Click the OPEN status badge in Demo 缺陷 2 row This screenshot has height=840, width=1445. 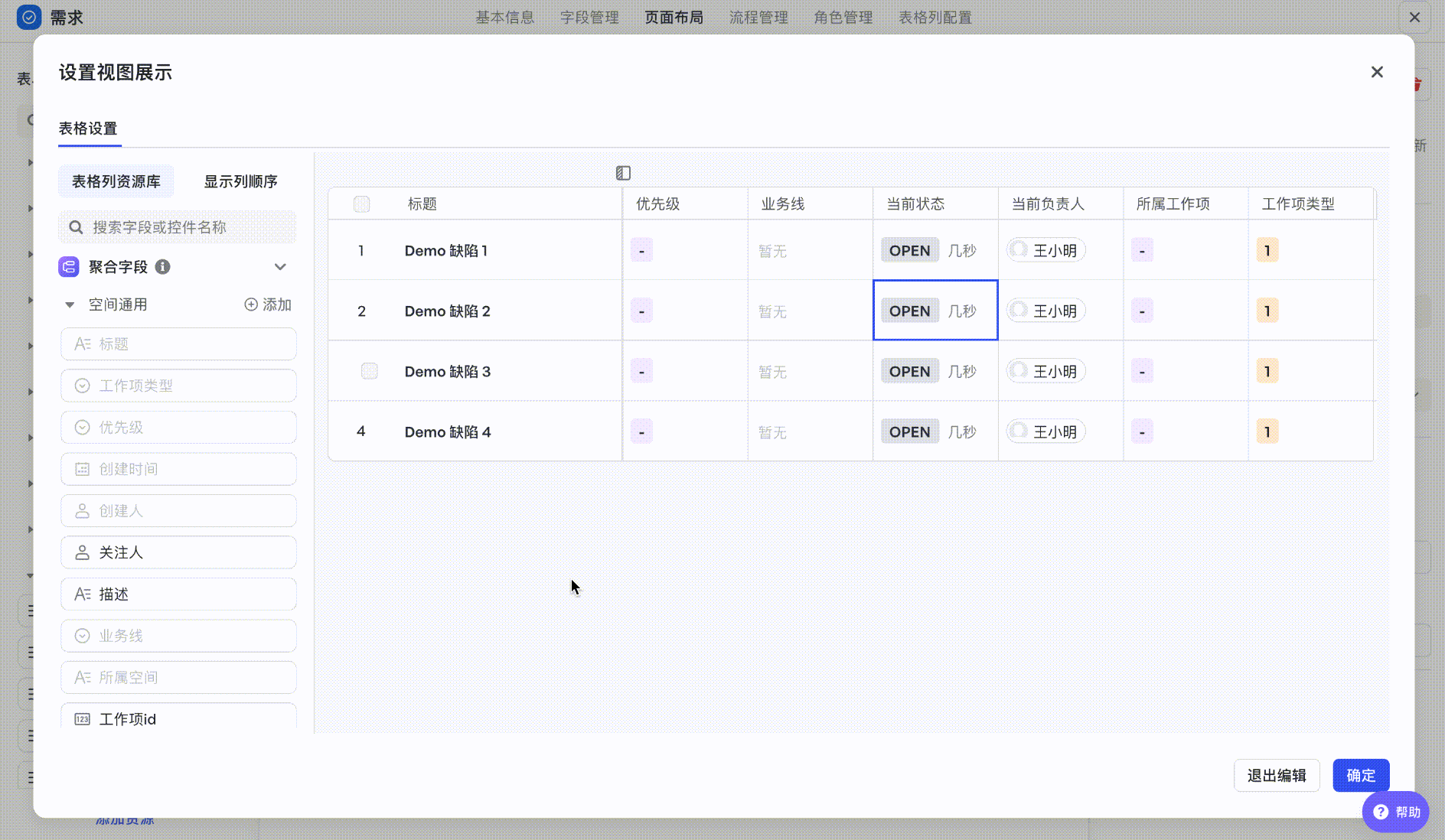click(x=910, y=311)
